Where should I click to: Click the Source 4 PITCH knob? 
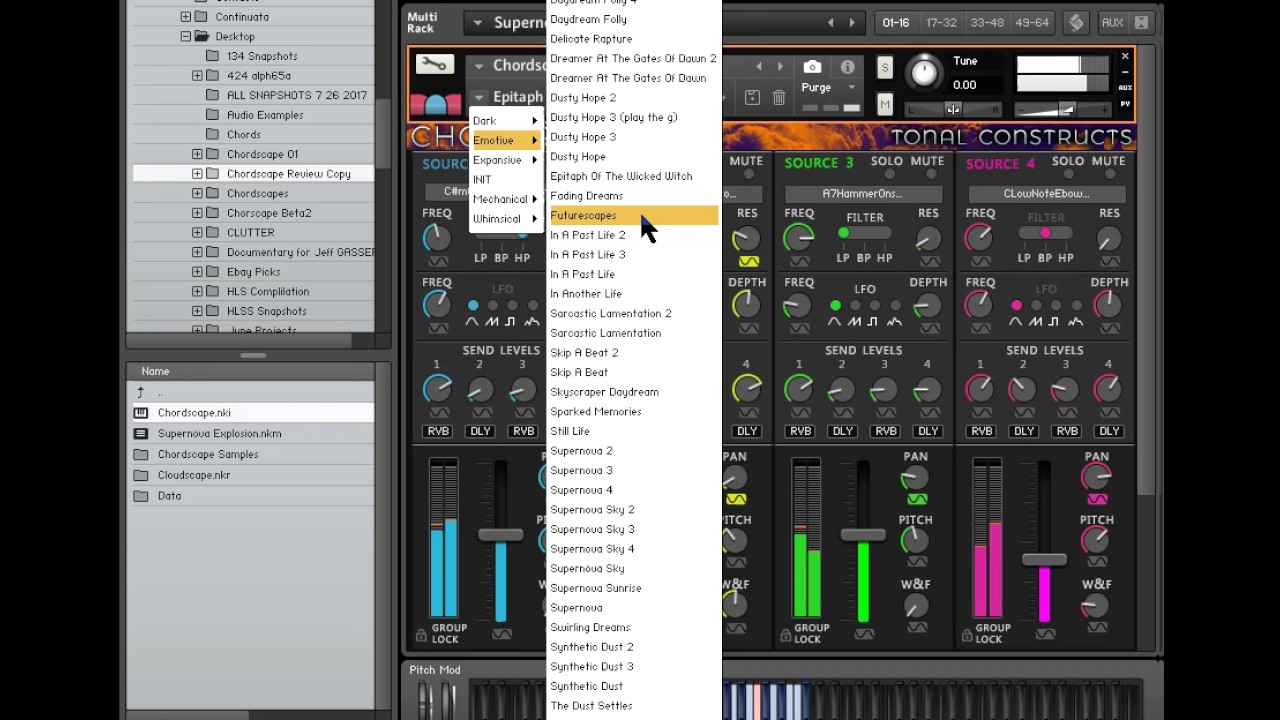pos(1096,540)
